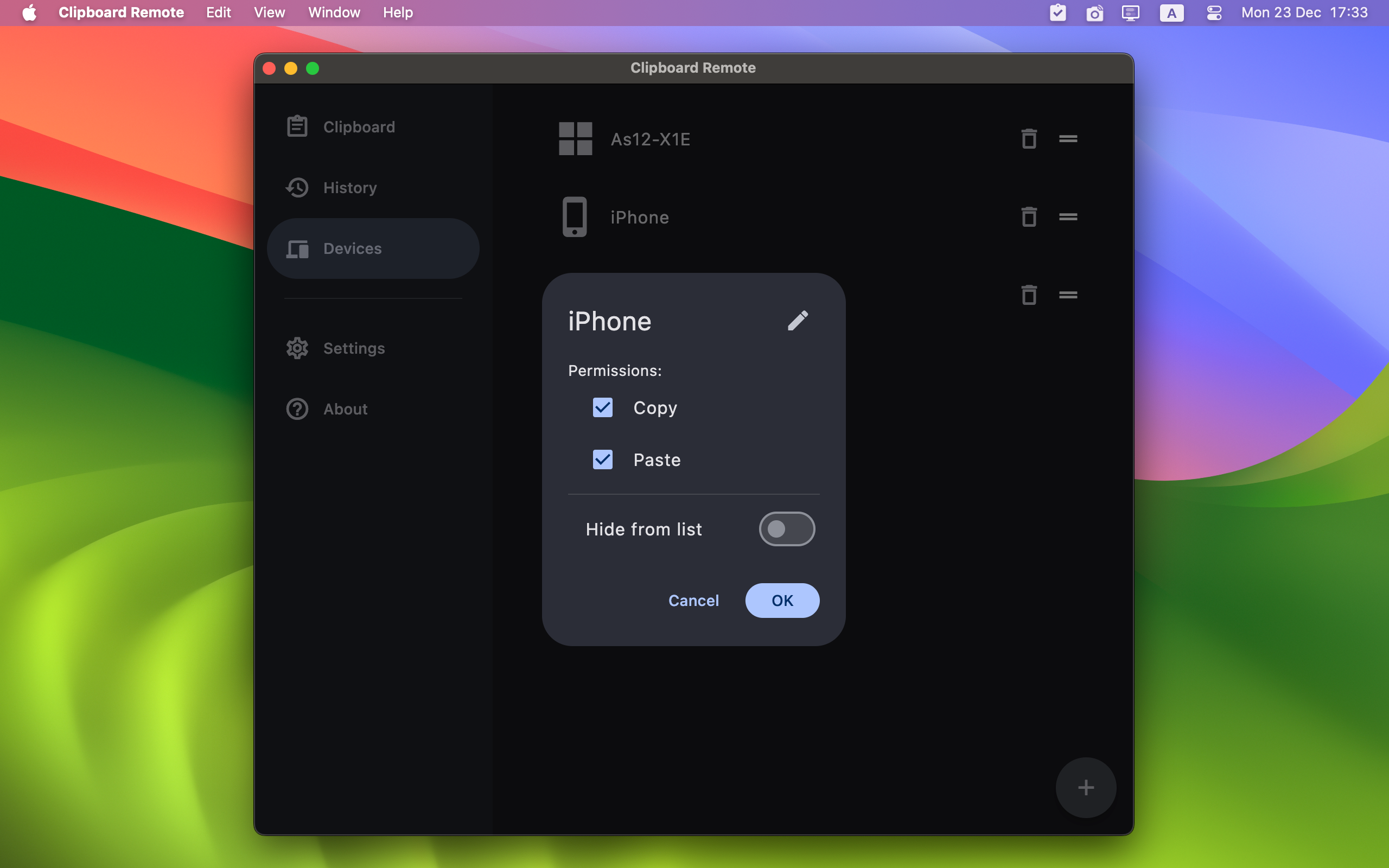Click the History clock icon in sidebar
The width and height of the screenshot is (1389, 868).
297,188
